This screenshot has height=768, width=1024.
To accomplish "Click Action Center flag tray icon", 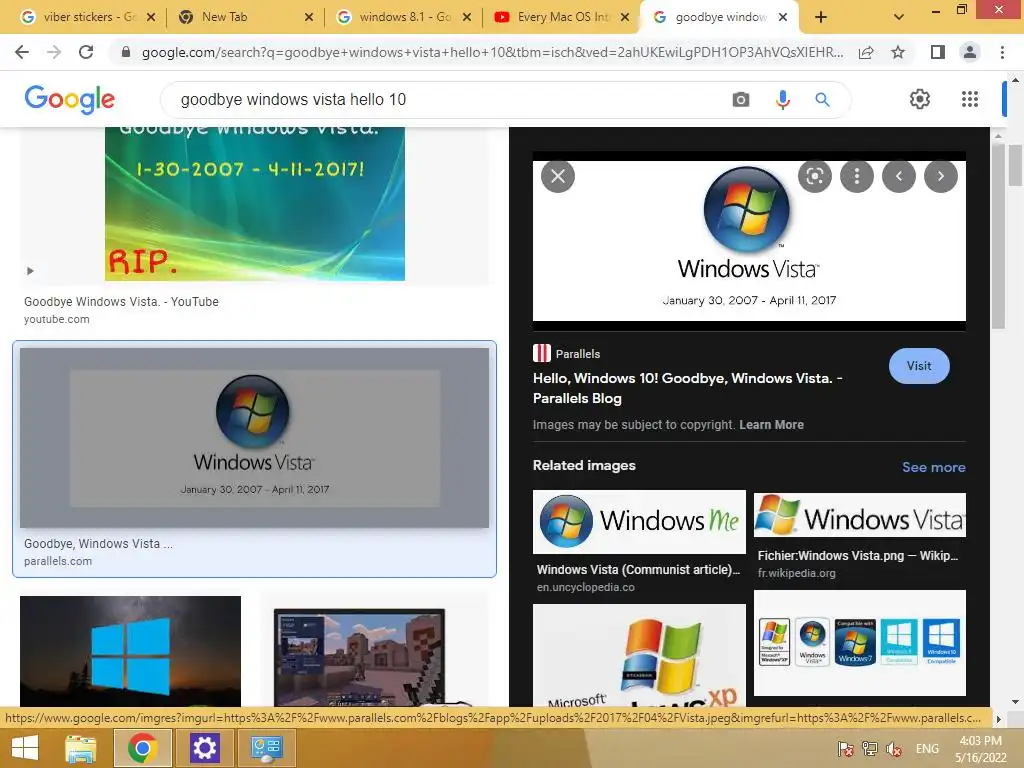I will (x=845, y=749).
